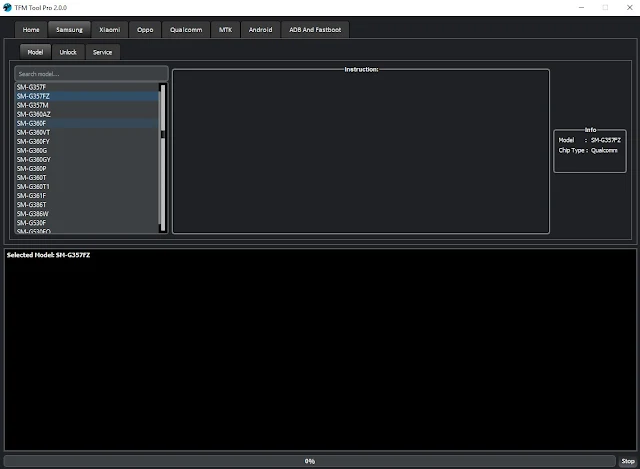Click the Model SM-G357FZ info value
The width and height of the screenshot is (640, 469).
pyautogui.click(x=606, y=140)
